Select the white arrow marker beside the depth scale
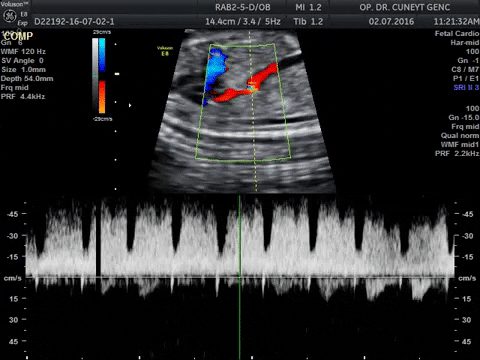The height and width of the screenshot is (360, 480). (x=130, y=105)
